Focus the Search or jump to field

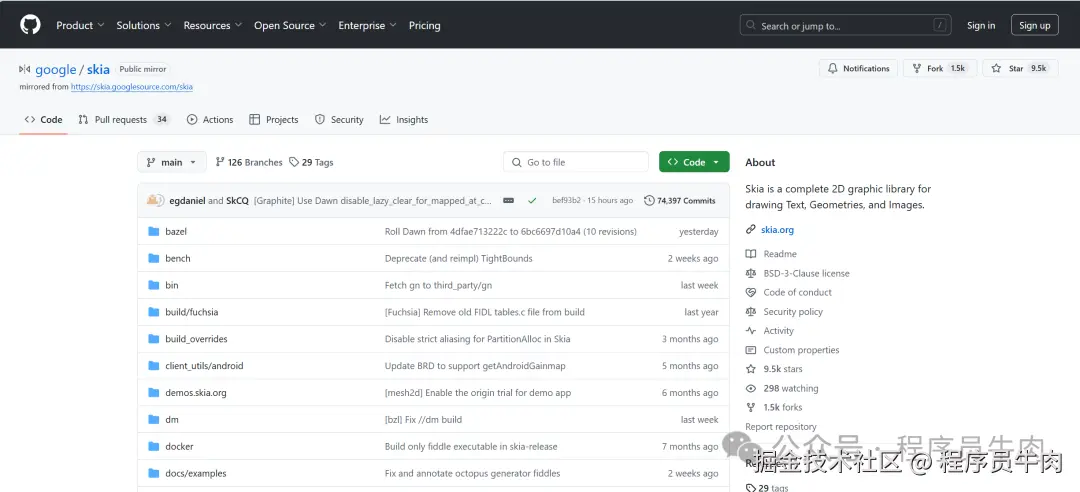click(x=848, y=25)
